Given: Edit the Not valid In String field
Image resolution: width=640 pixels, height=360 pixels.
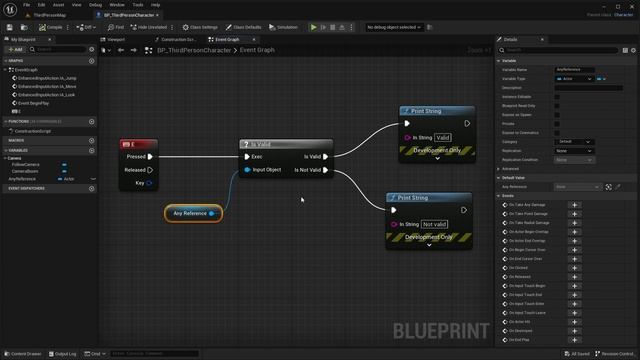Looking at the screenshot, I should click(434, 224).
